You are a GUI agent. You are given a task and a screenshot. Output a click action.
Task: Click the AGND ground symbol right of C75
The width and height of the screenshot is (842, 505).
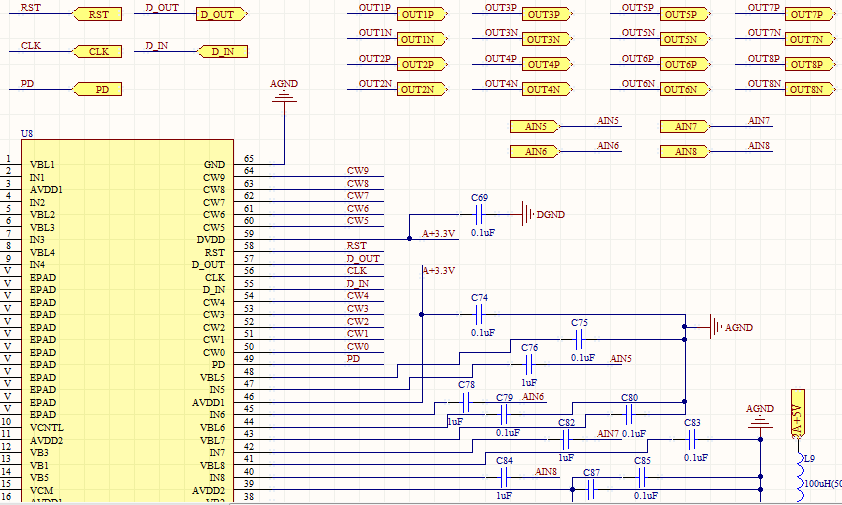pyautogui.click(x=715, y=327)
